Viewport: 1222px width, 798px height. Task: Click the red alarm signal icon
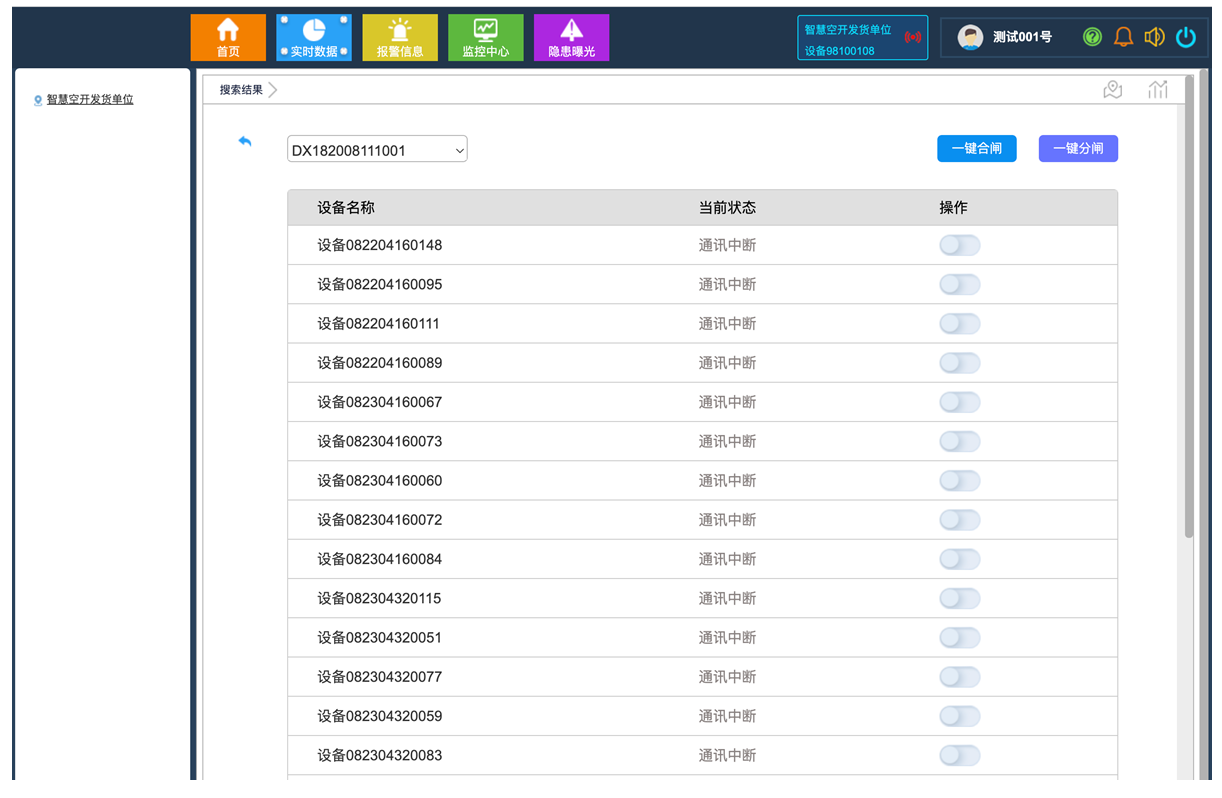click(912, 38)
